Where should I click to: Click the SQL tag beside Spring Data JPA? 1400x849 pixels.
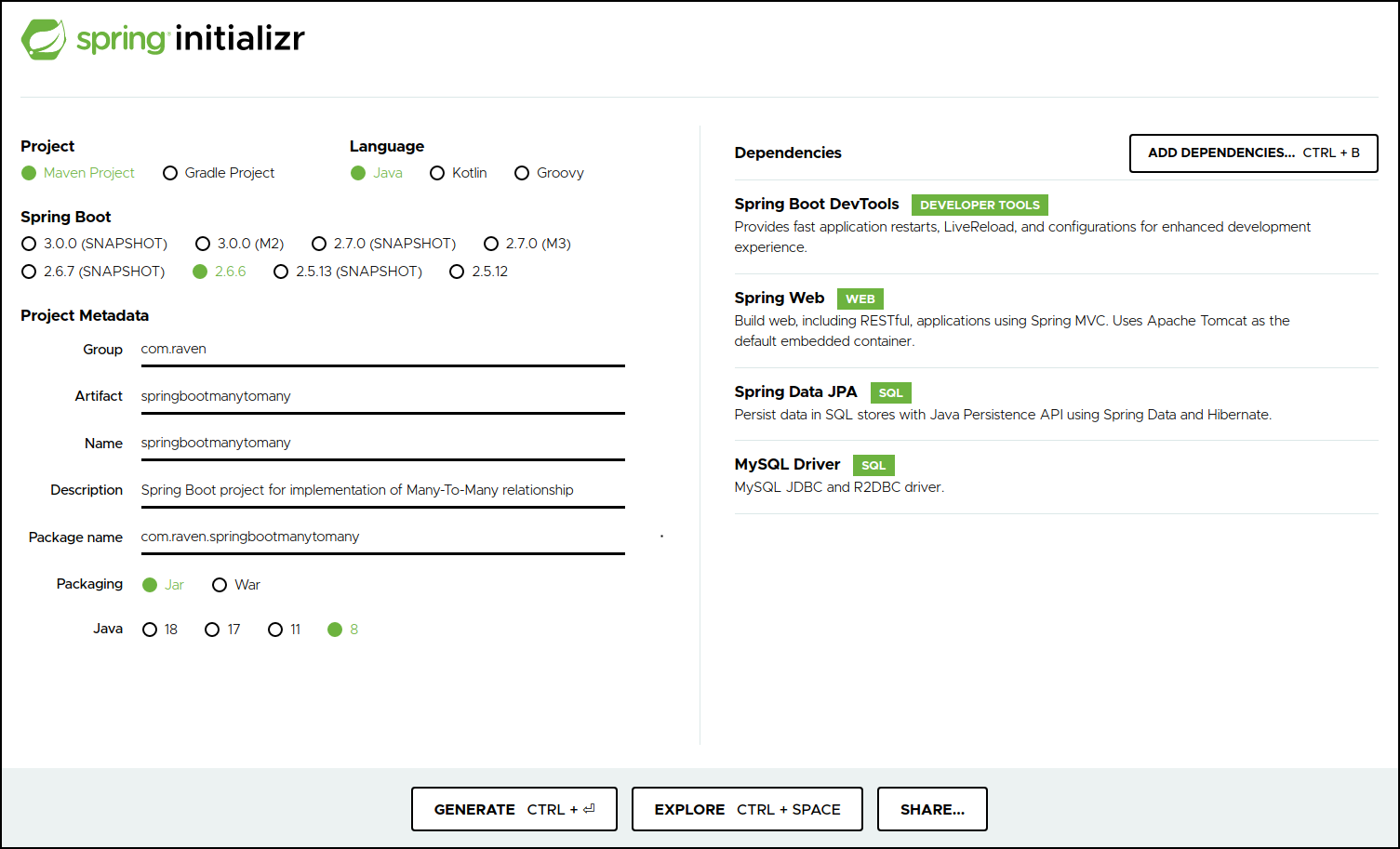[891, 393]
